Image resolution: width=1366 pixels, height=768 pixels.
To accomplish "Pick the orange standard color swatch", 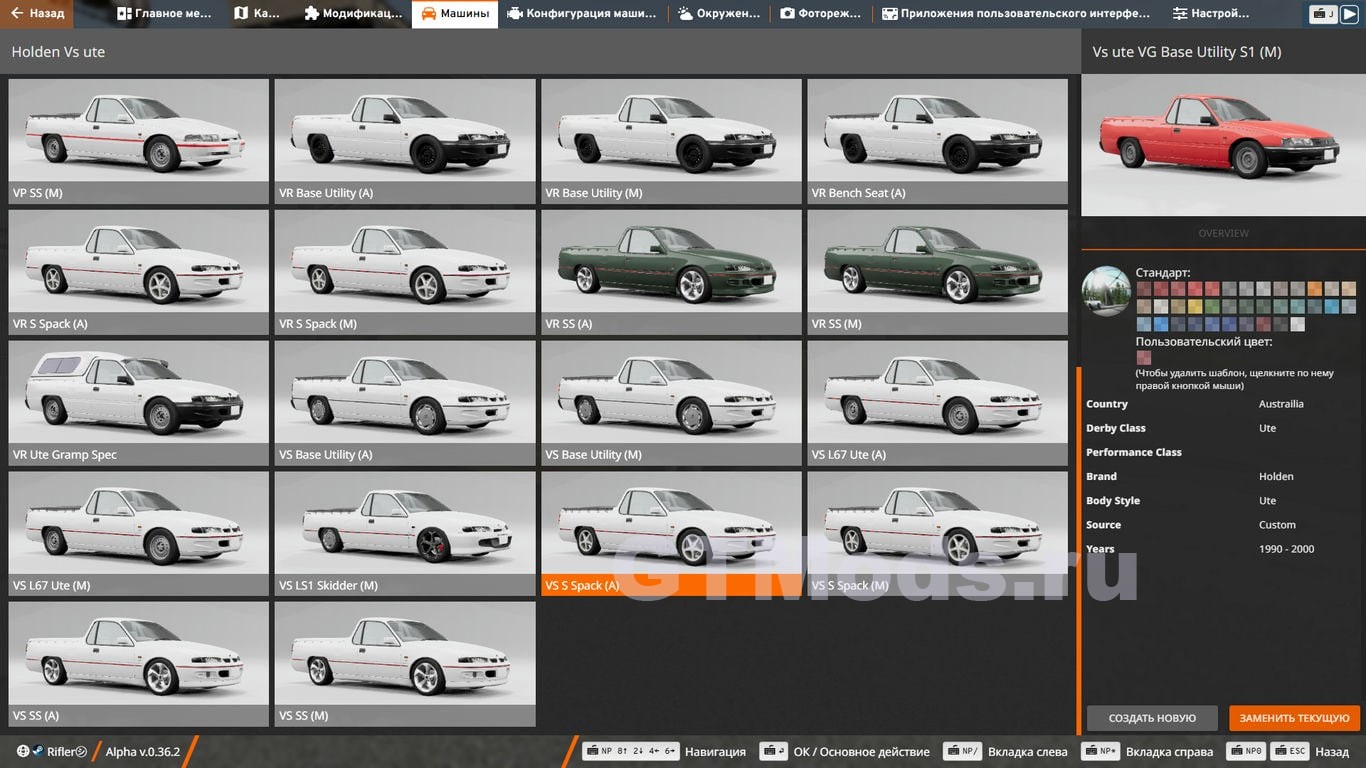I will coord(1314,289).
